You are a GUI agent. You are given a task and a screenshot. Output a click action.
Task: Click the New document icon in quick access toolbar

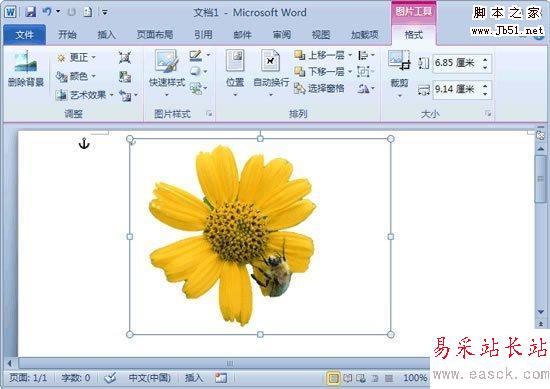pyautogui.click(x=87, y=12)
